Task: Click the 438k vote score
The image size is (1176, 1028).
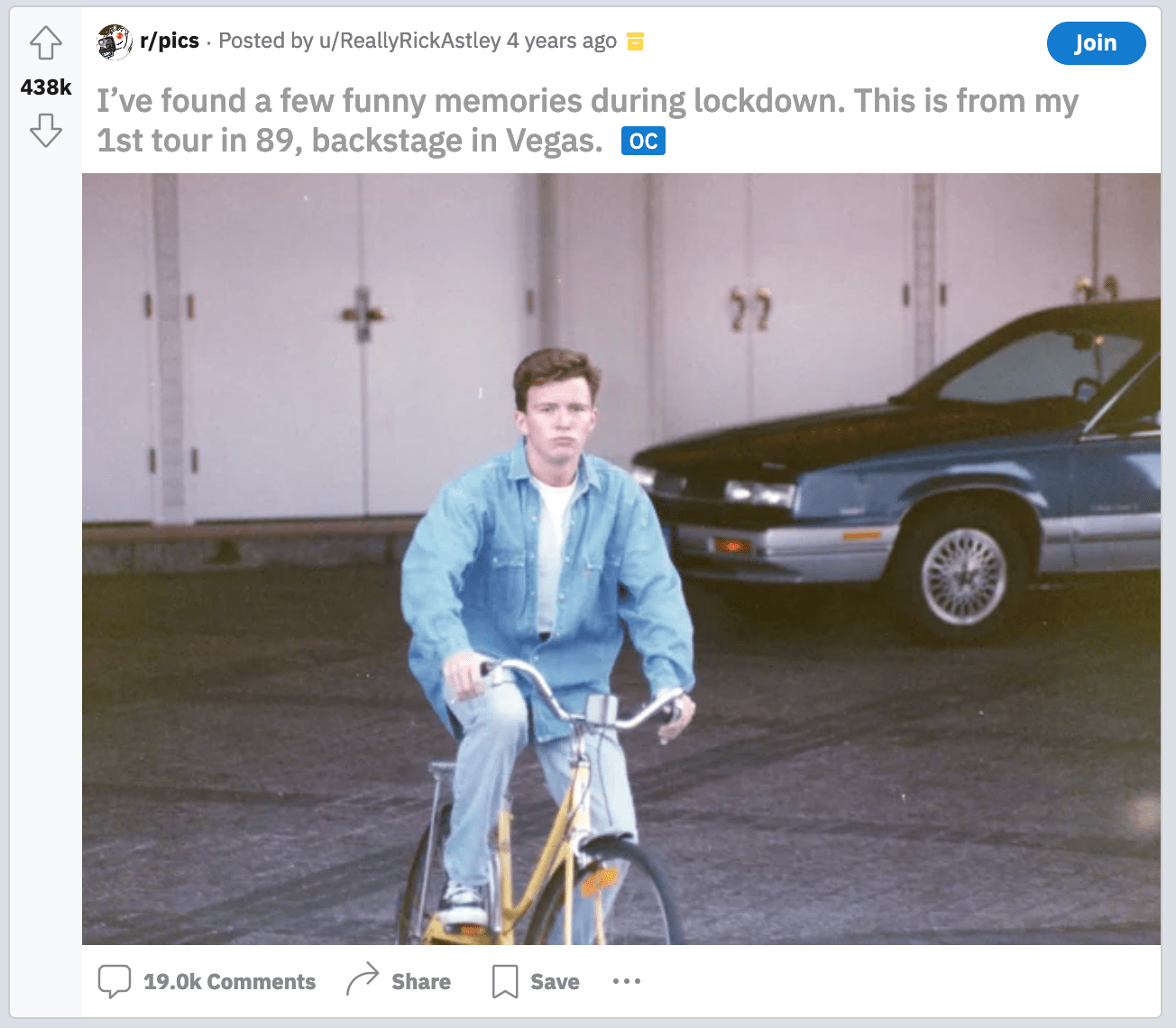Action: (46, 87)
